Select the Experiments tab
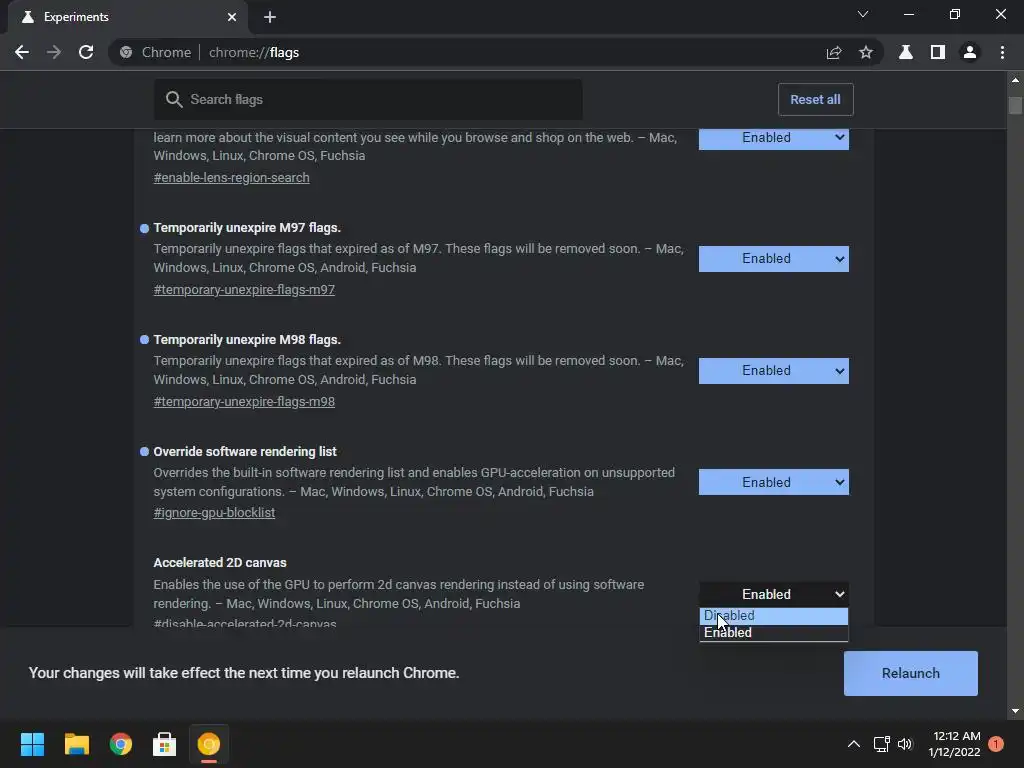 [x=127, y=17]
